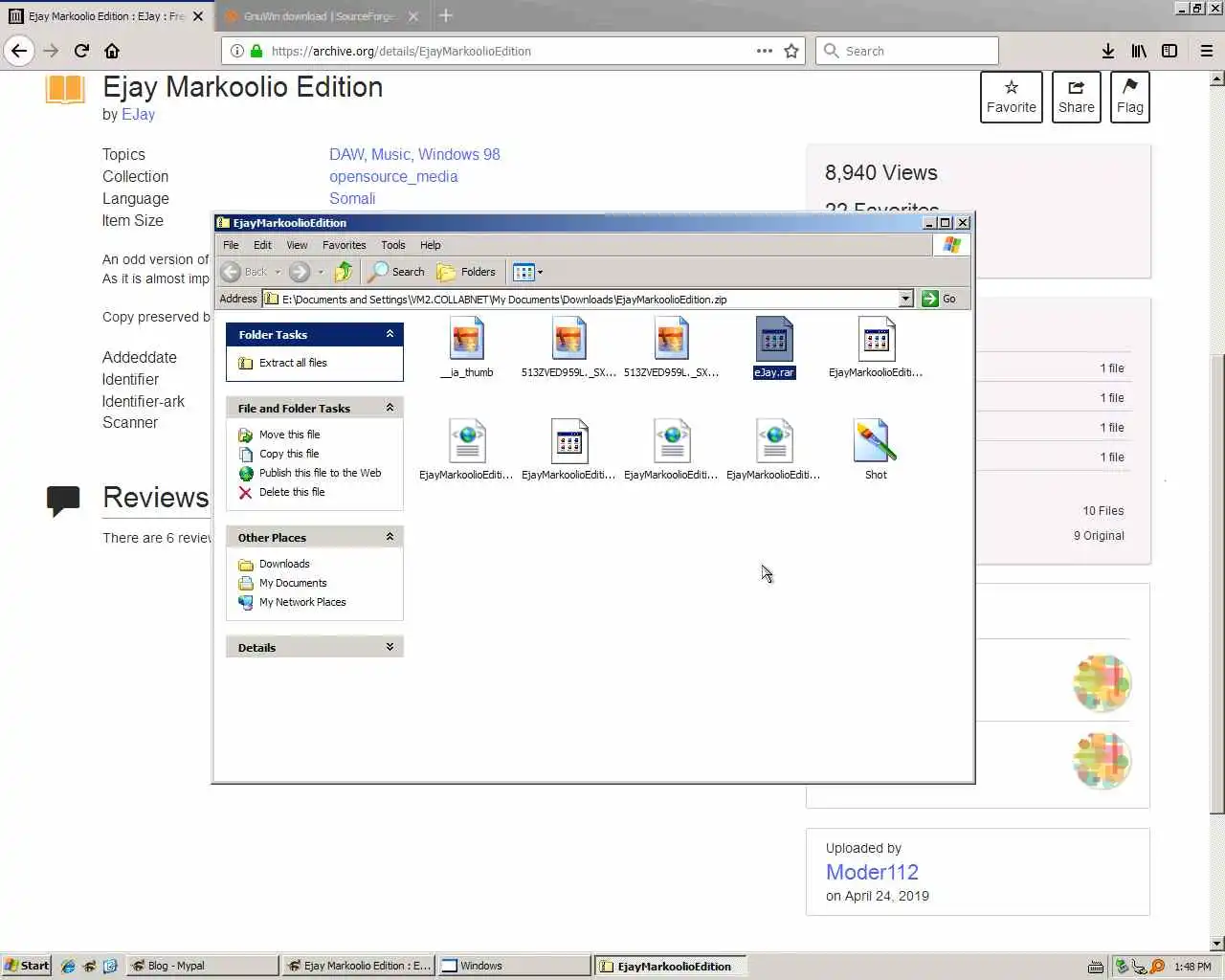Open the Views dropdown in Explorer toolbar
The height and width of the screenshot is (980, 1225).
click(x=528, y=272)
